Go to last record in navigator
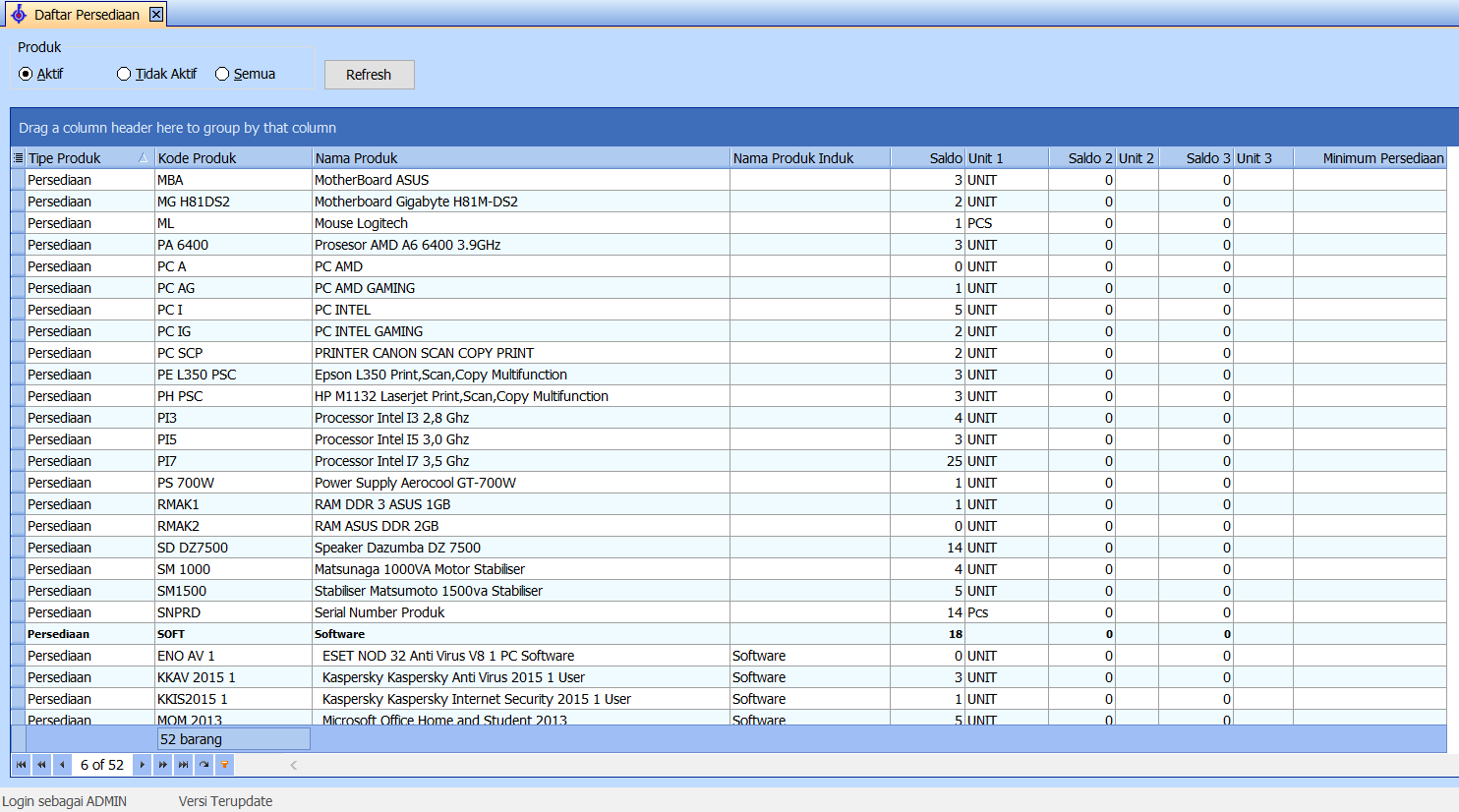 (184, 765)
